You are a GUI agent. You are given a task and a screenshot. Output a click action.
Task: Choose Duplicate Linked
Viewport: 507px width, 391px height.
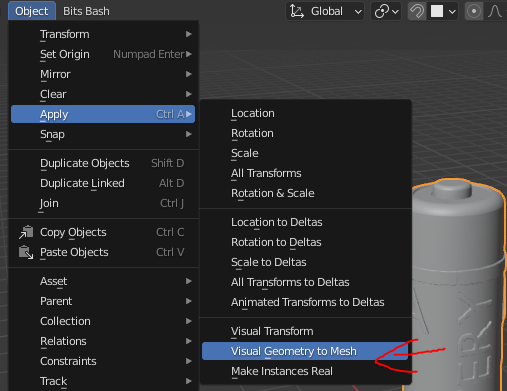[x=103, y=183]
